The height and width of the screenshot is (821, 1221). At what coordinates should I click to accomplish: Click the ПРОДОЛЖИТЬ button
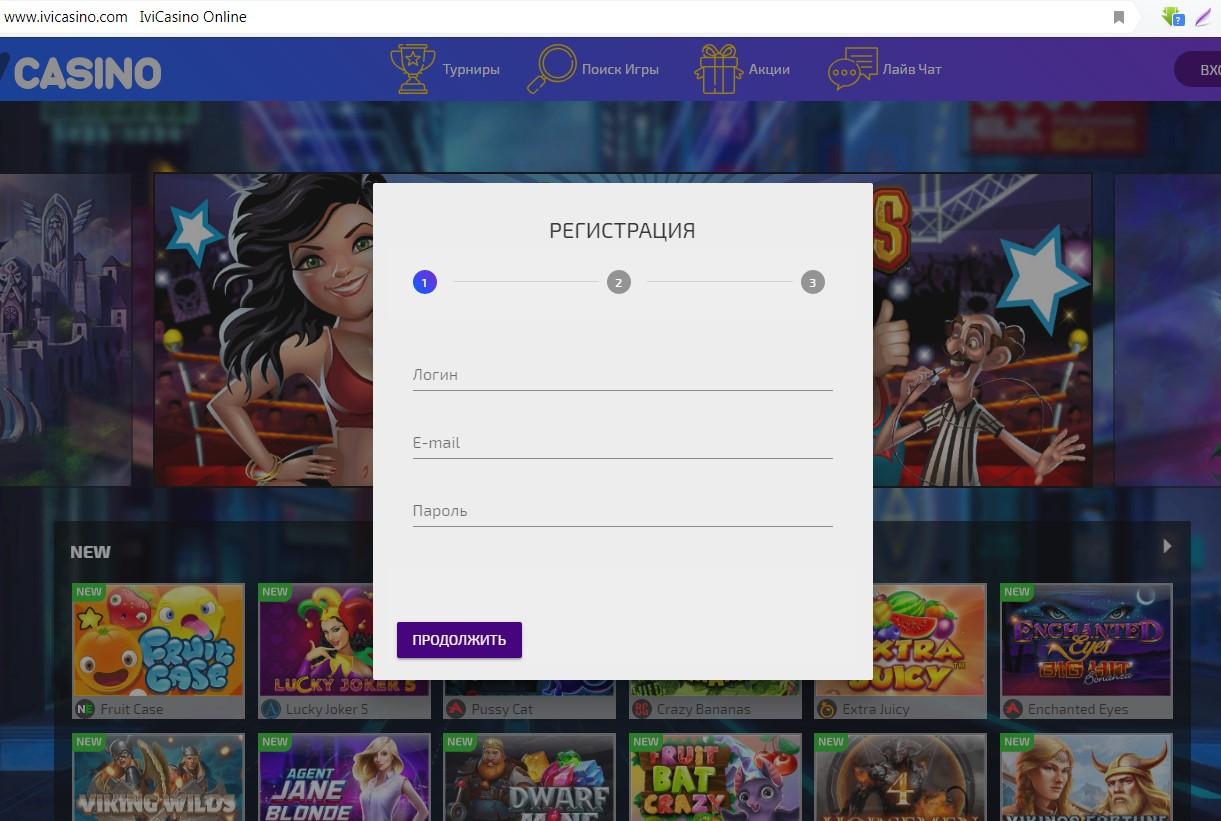click(x=459, y=640)
